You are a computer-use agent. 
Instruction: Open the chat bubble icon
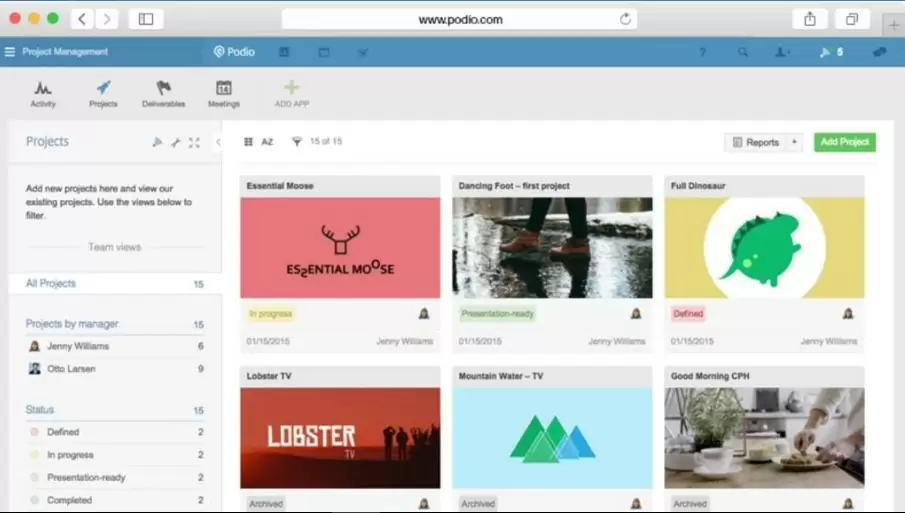pos(879,53)
